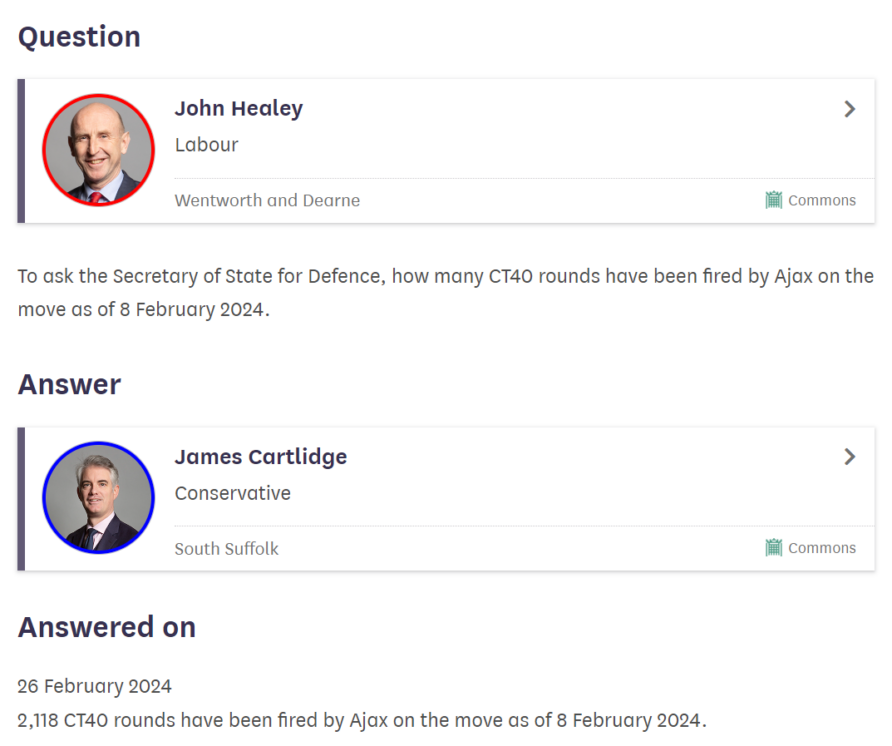Select the Labour party label
Image resolution: width=892 pixels, height=746 pixels.
click(x=207, y=145)
